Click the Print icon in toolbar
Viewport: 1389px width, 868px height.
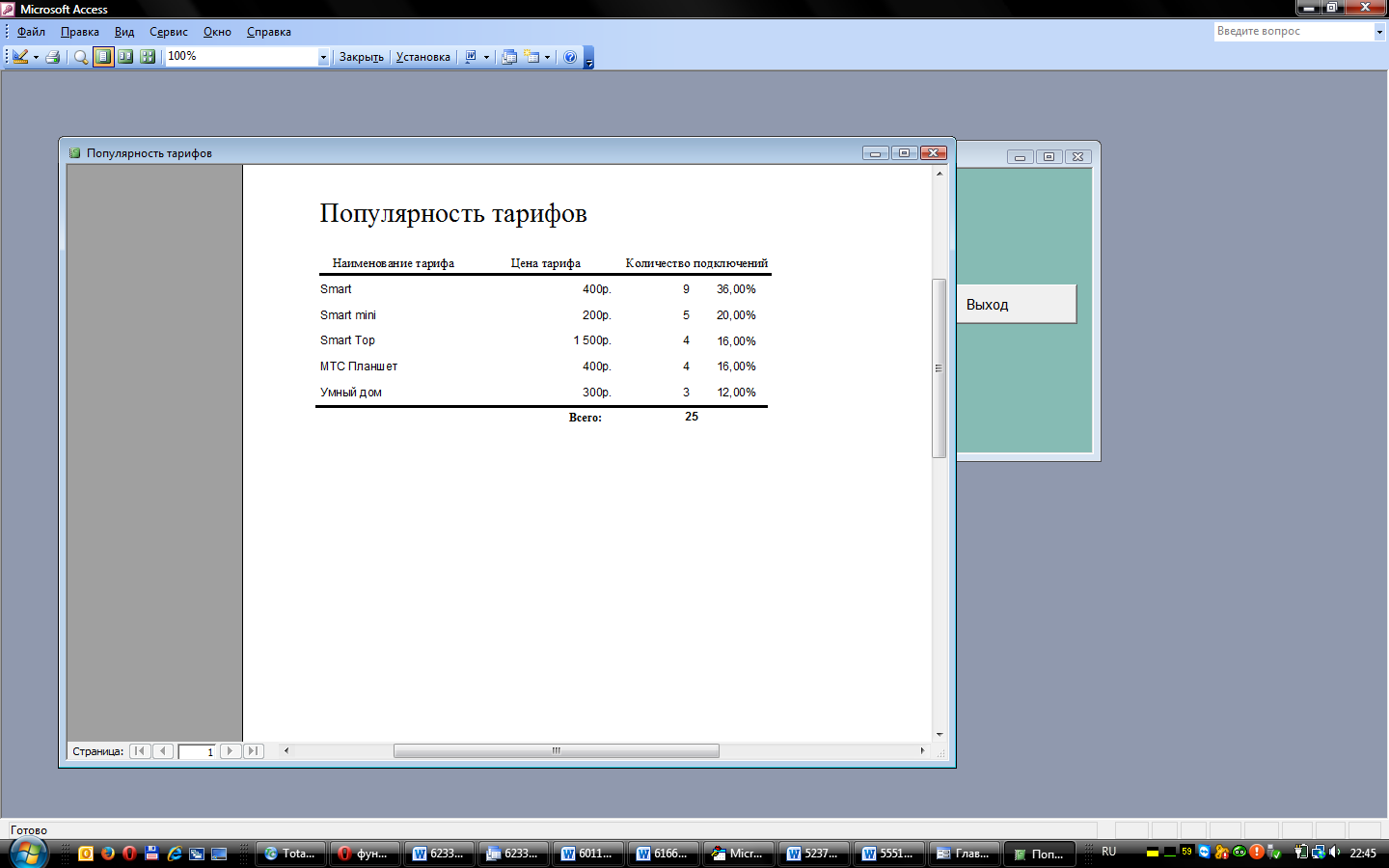pos(53,57)
